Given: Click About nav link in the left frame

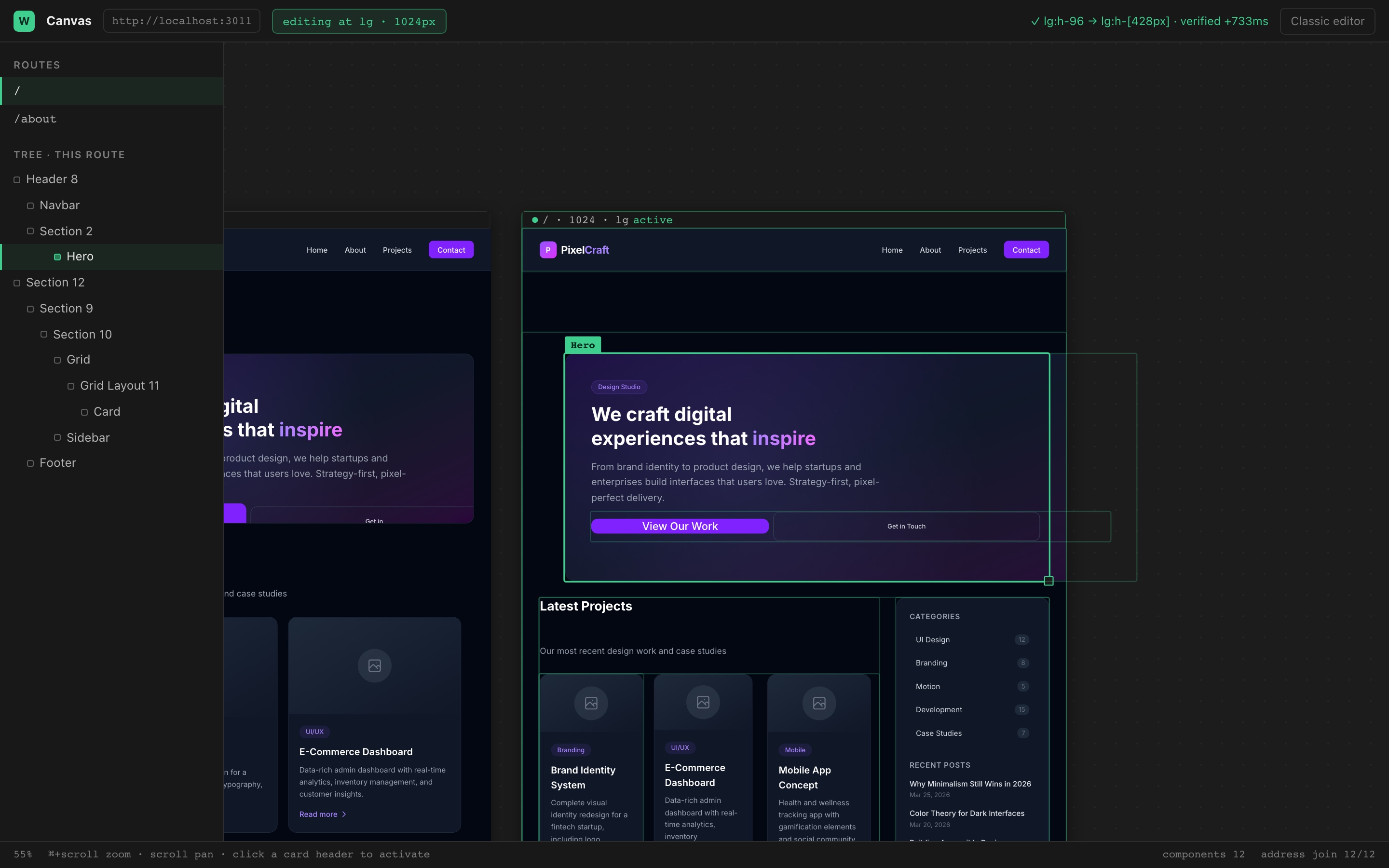Looking at the screenshot, I should (355, 250).
